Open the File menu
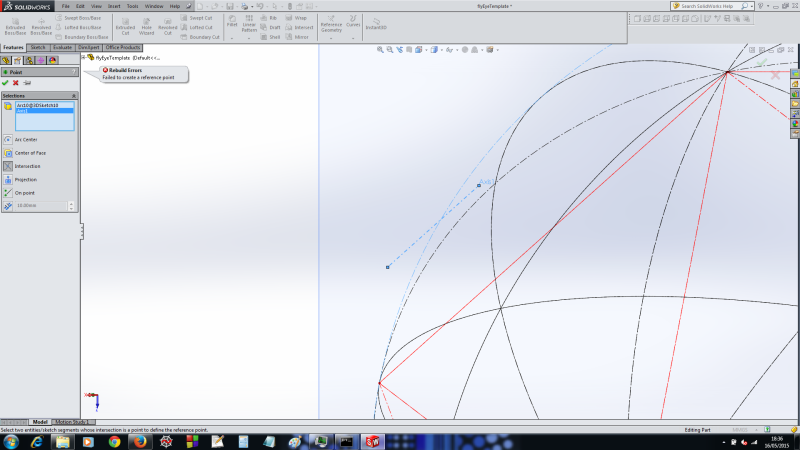 tap(65, 6)
